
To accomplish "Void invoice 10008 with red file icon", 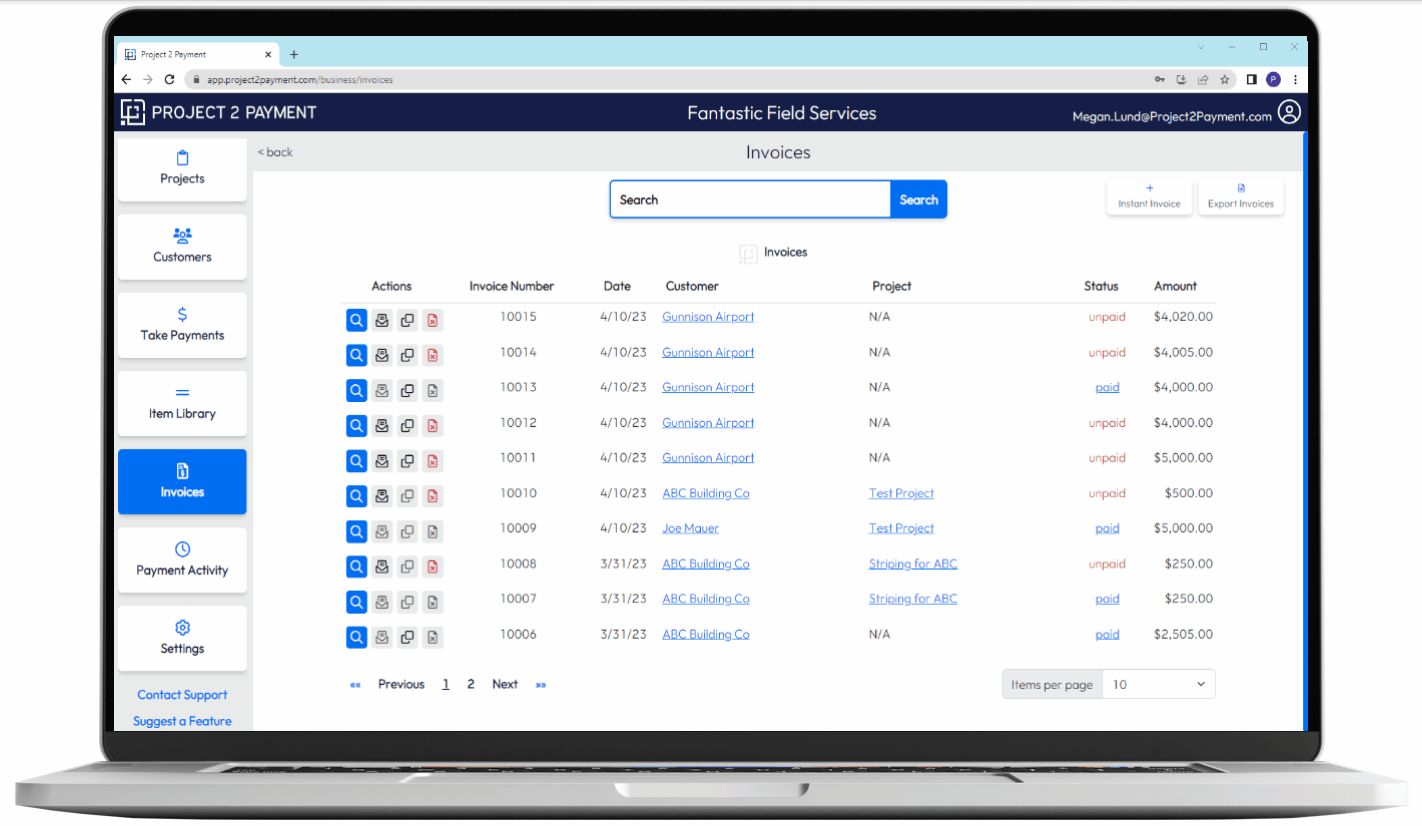I will click(432, 567).
